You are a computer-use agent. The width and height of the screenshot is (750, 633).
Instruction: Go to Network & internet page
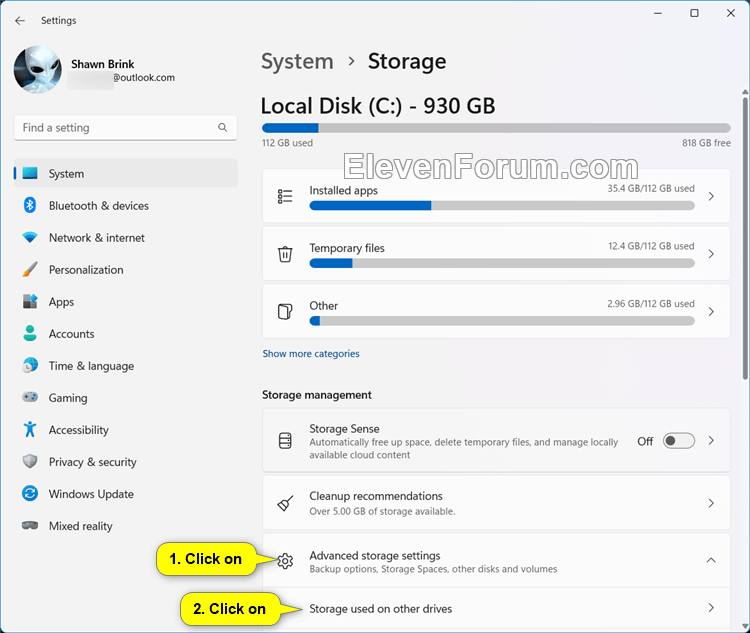point(125,237)
